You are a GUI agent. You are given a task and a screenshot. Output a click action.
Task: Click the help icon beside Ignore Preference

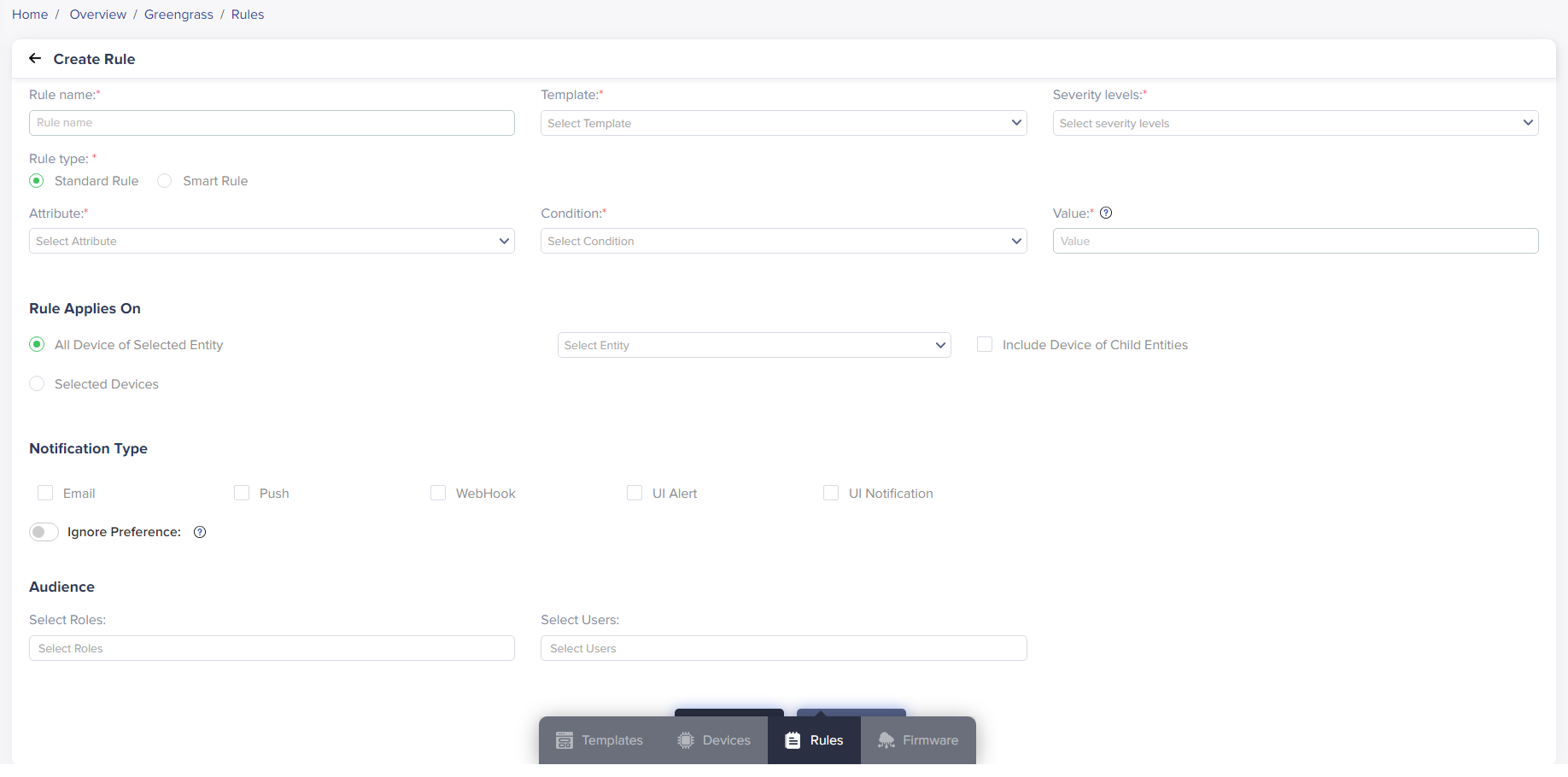pyautogui.click(x=200, y=532)
